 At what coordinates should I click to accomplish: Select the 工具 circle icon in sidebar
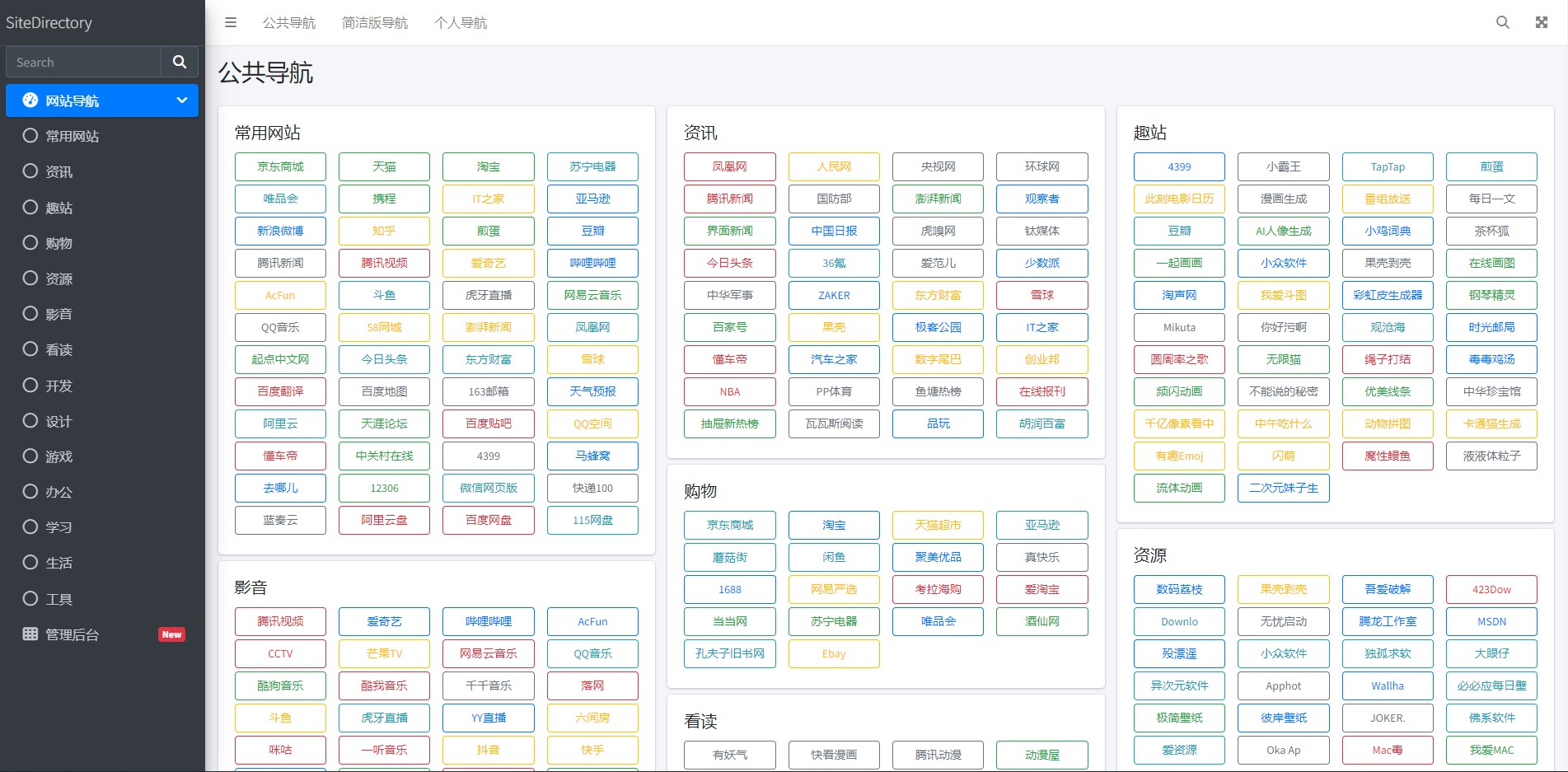point(30,598)
